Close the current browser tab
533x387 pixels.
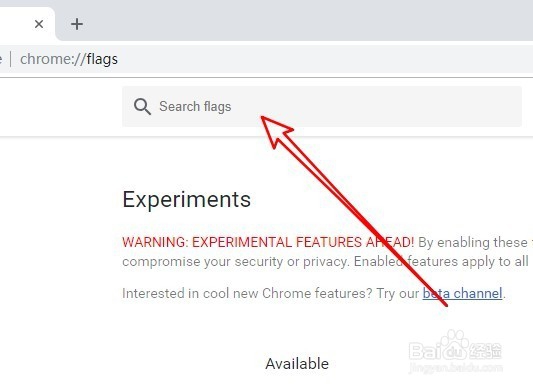pyautogui.click(x=39, y=24)
